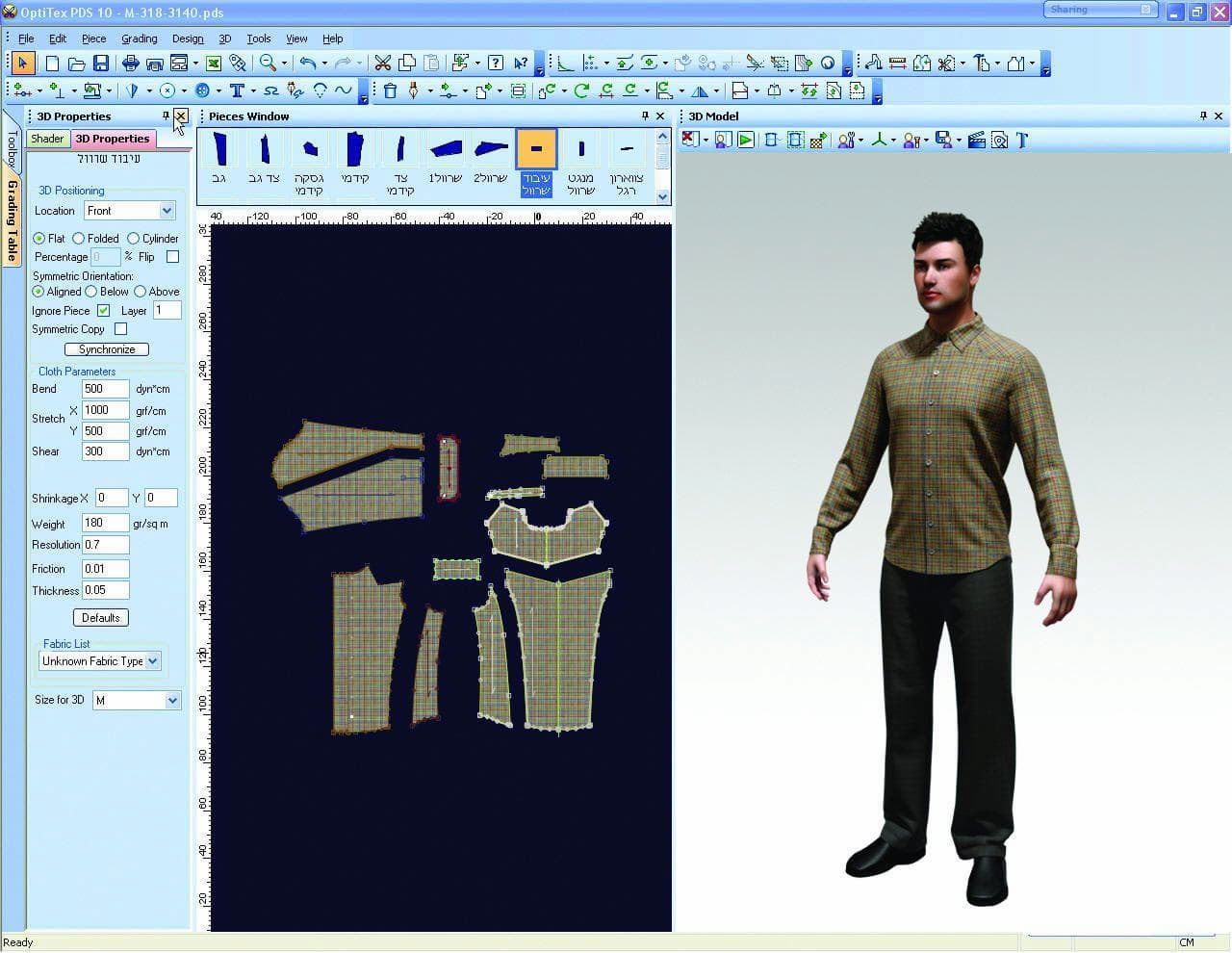Open the Grading menu
Screen dimensions: 1232x953
pos(140,39)
